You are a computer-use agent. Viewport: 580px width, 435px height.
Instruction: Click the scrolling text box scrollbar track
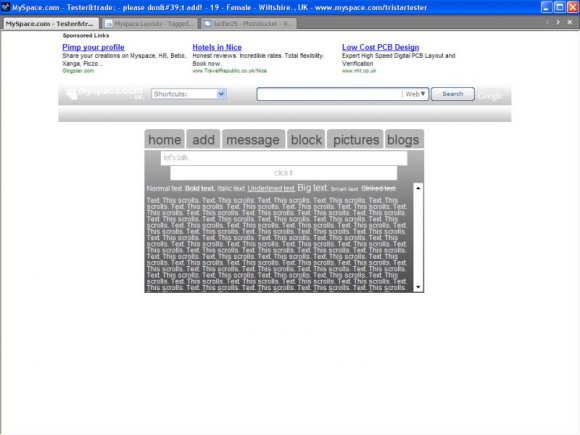coord(418,237)
